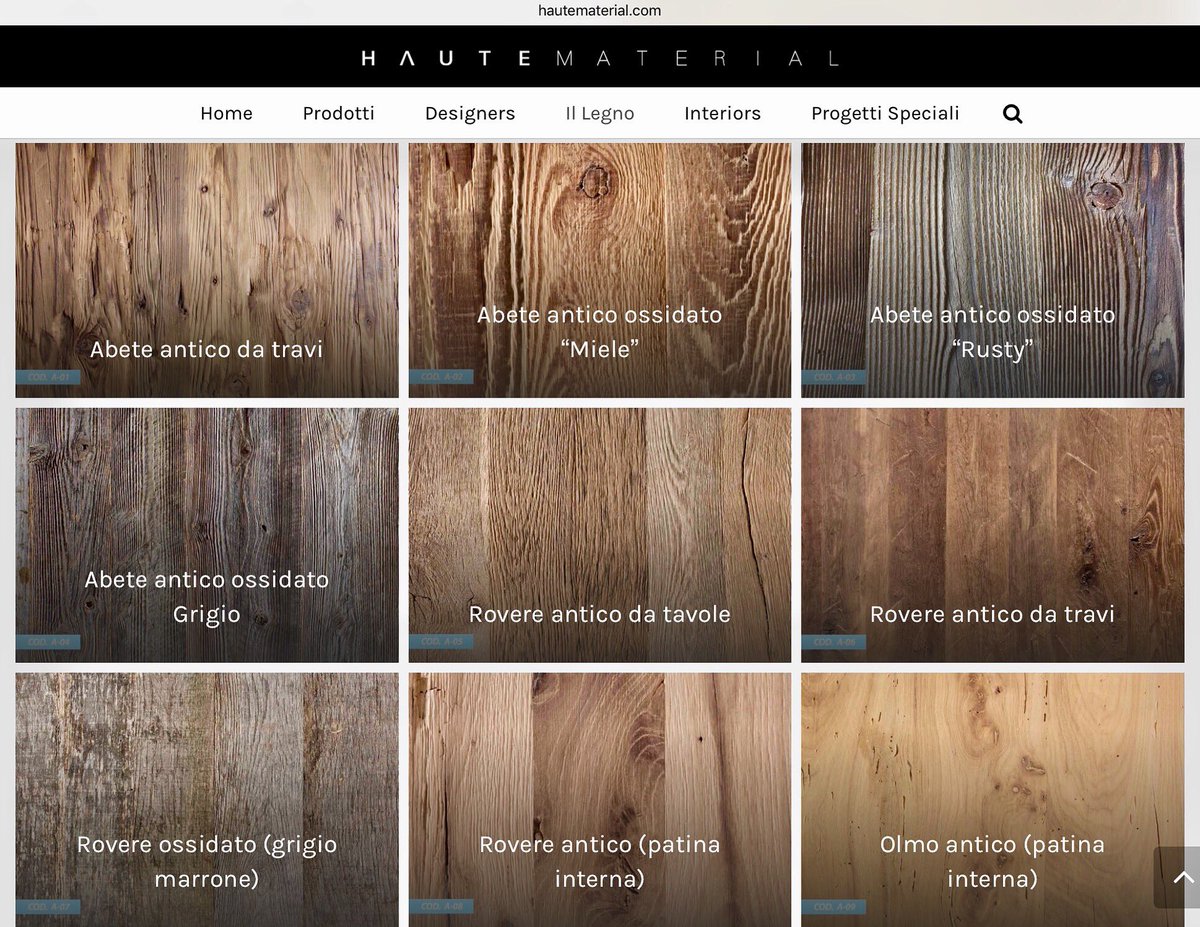
Task: Click the COD. A-04 code label
Action: point(48,642)
